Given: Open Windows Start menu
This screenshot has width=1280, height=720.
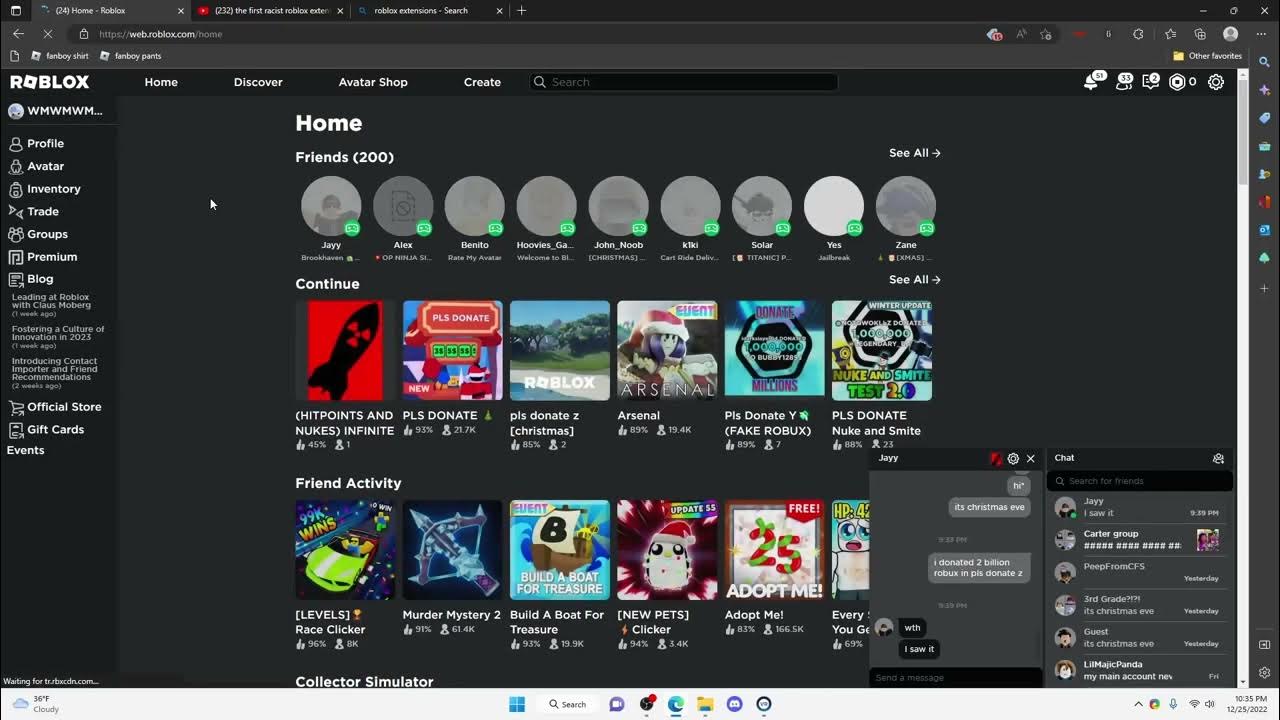Looking at the screenshot, I should [517, 704].
